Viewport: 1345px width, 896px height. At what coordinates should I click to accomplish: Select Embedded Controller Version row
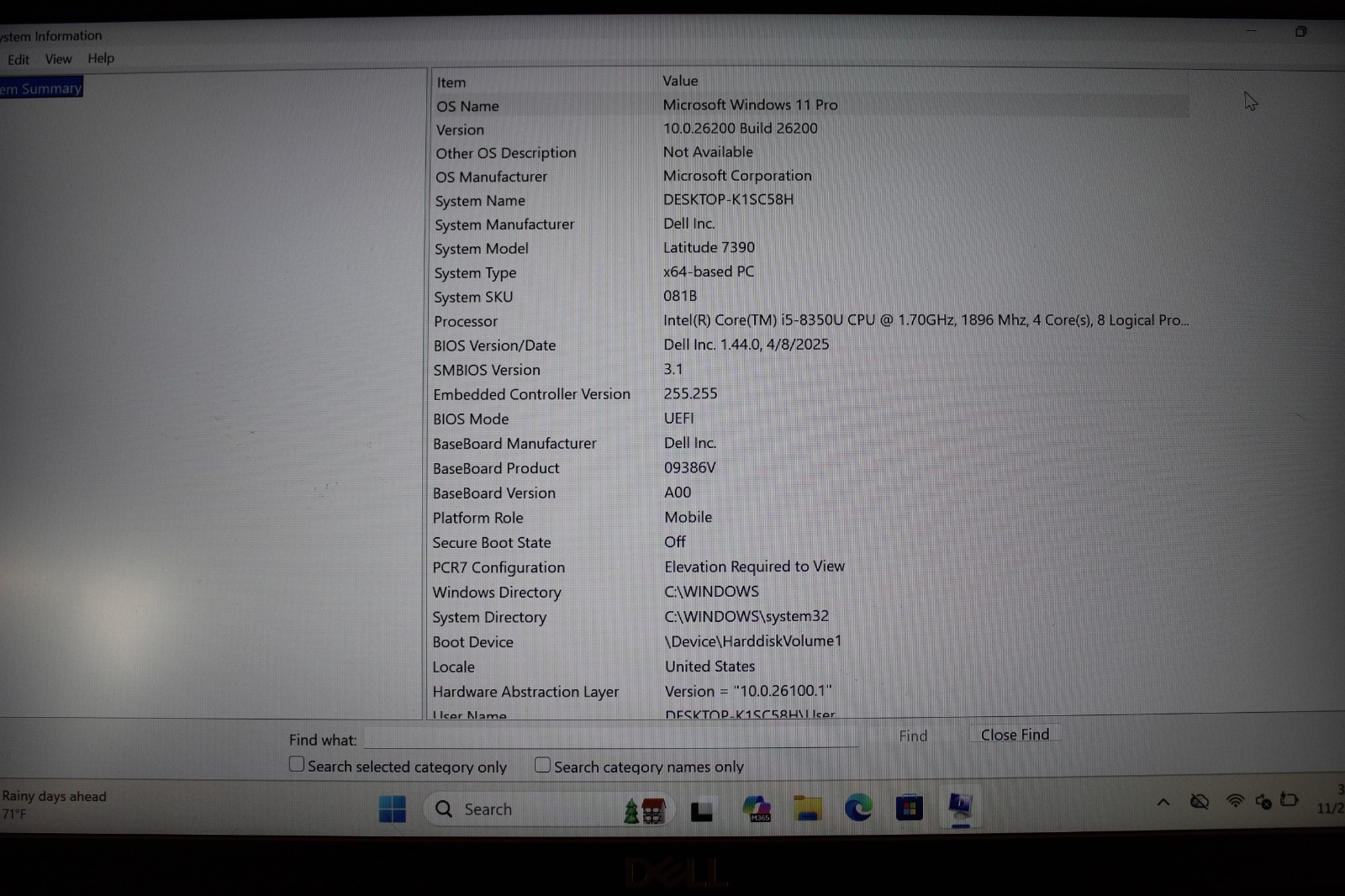tap(810, 394)
